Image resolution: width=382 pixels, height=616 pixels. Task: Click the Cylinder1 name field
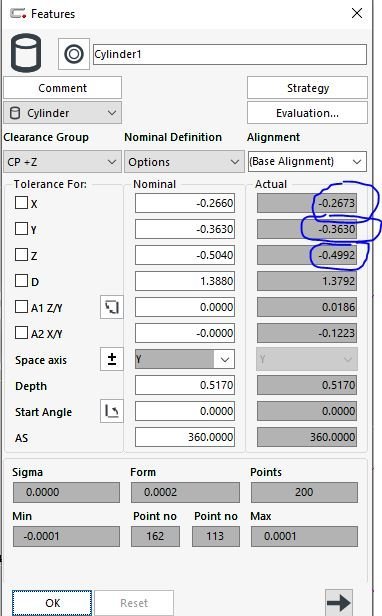click(230, 54)
